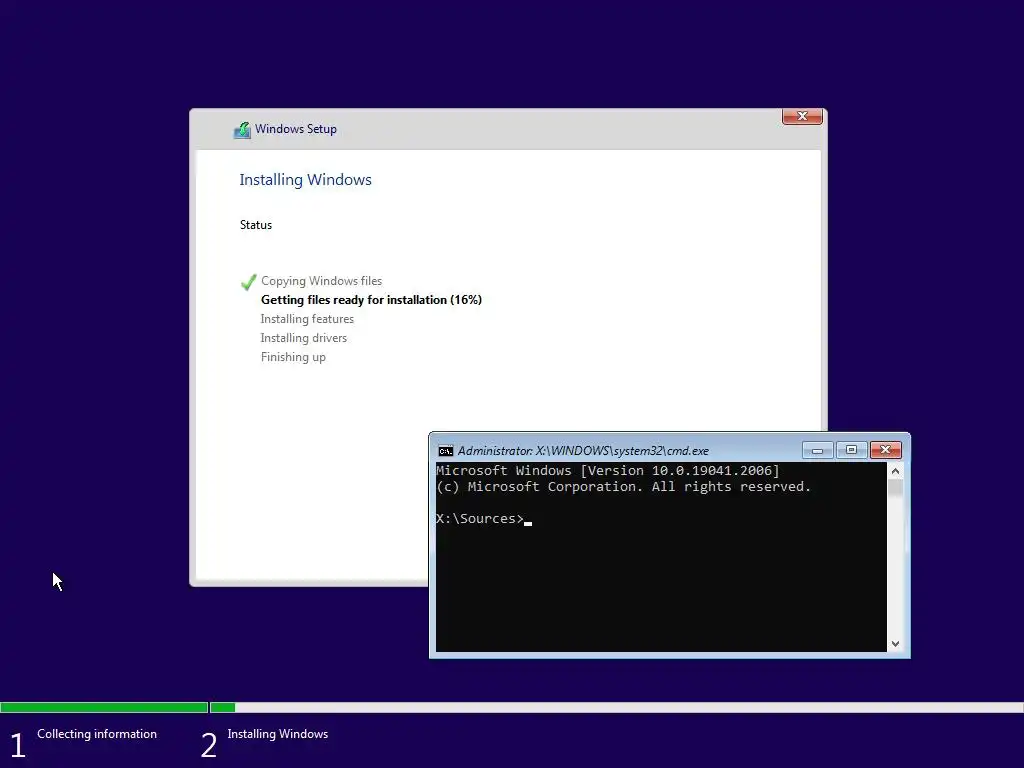
Task: Click the Installing Windows progress bar segment
Action: pyautogui.click(x=616, y=707)
